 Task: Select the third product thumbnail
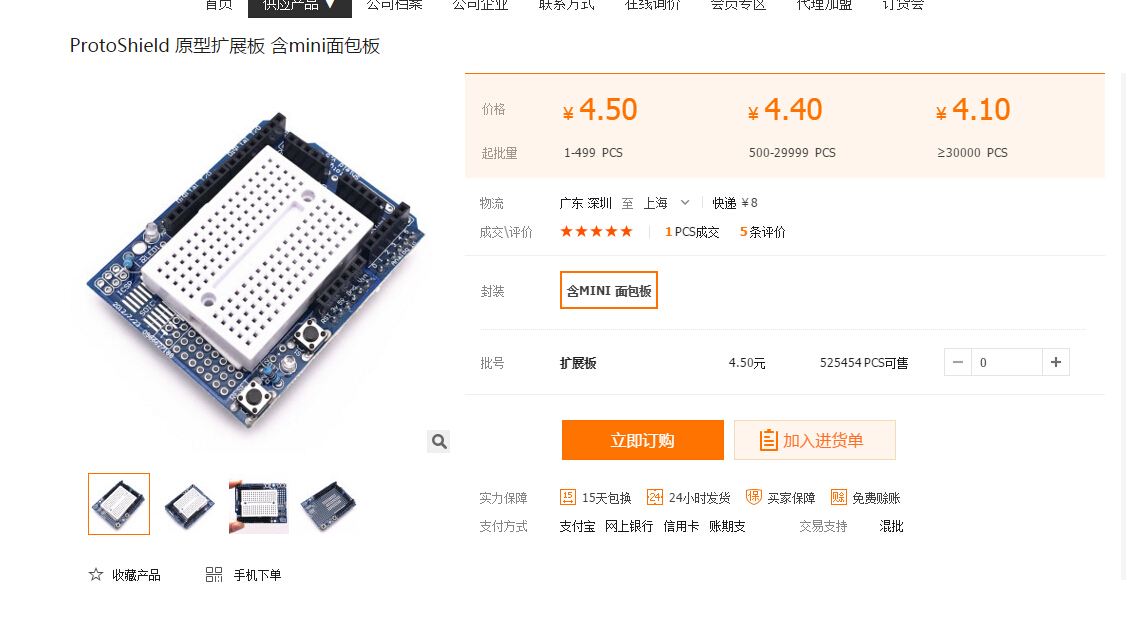259,504
